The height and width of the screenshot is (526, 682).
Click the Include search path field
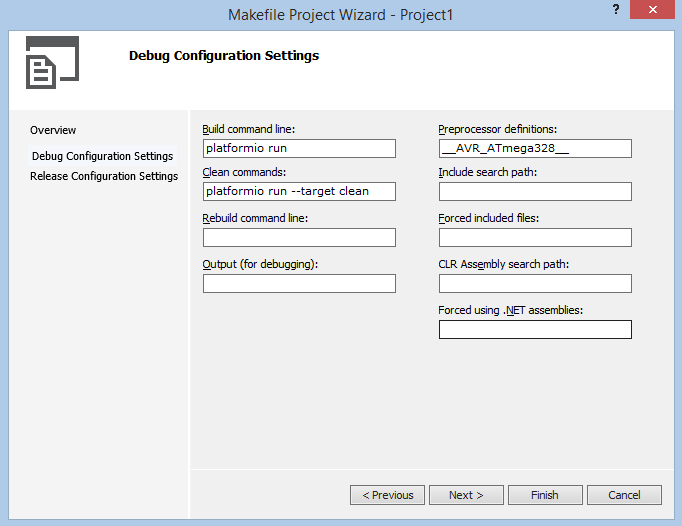pos(535,191)
